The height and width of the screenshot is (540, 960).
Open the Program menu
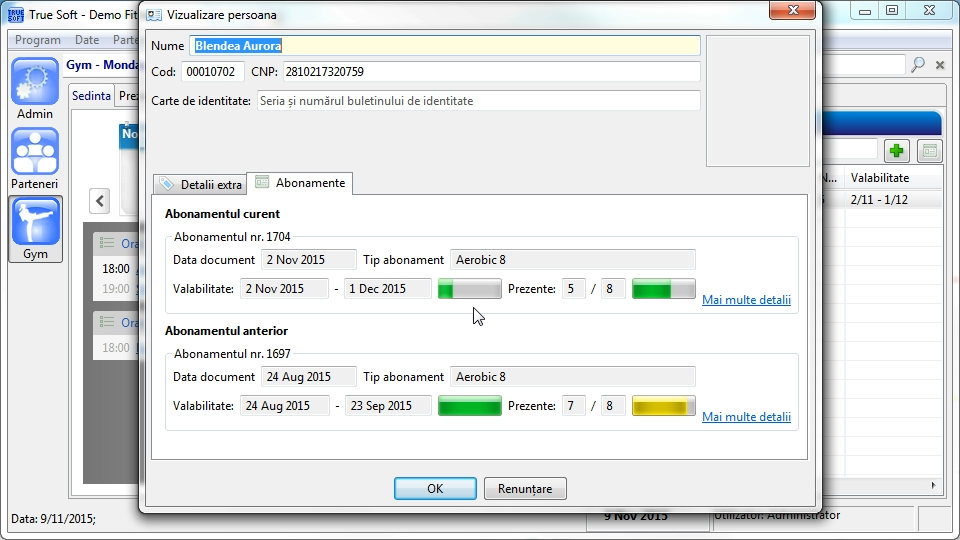(38, 40)
